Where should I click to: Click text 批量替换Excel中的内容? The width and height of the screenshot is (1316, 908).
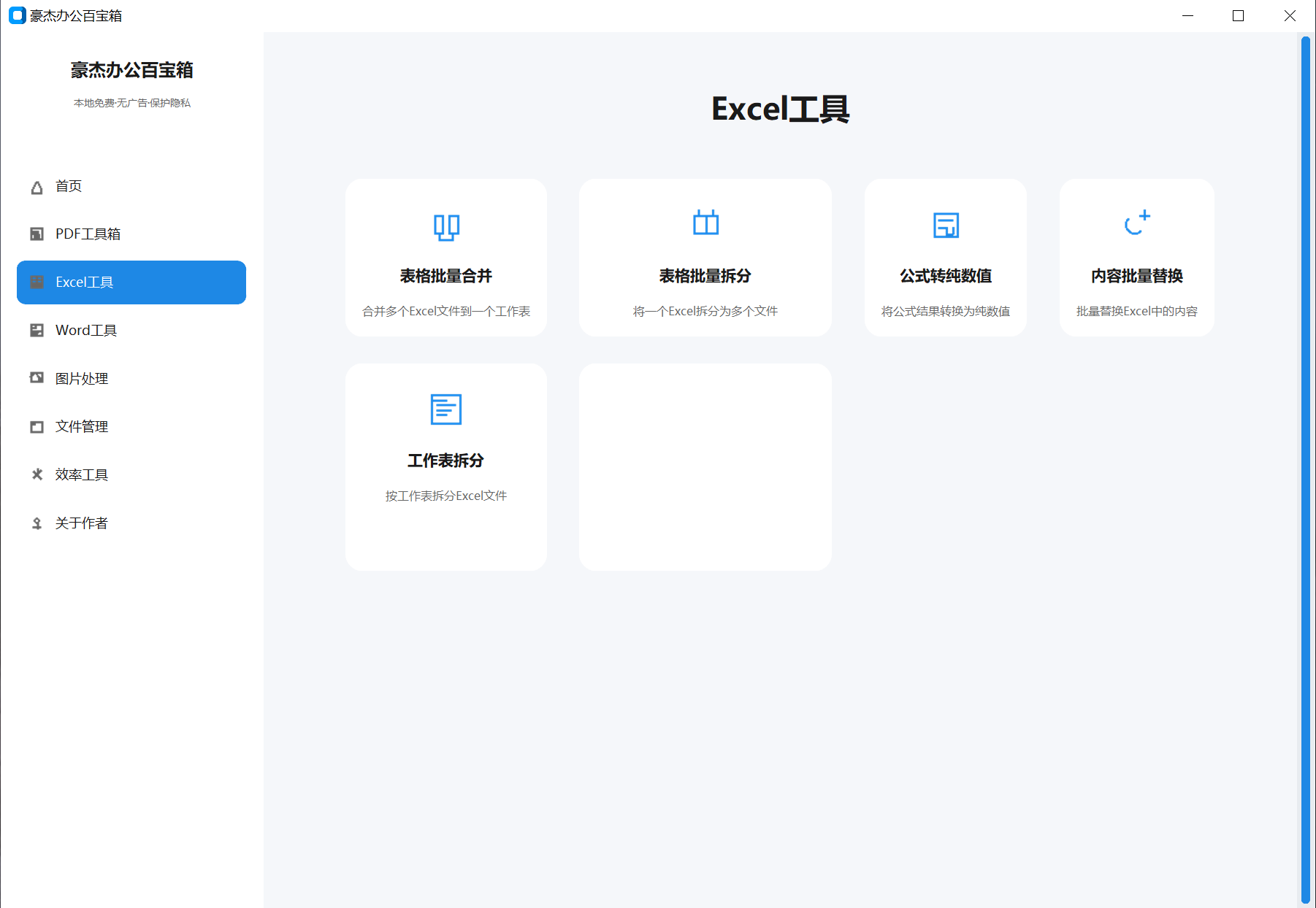pyautogui.click(x=1137, y=311)
